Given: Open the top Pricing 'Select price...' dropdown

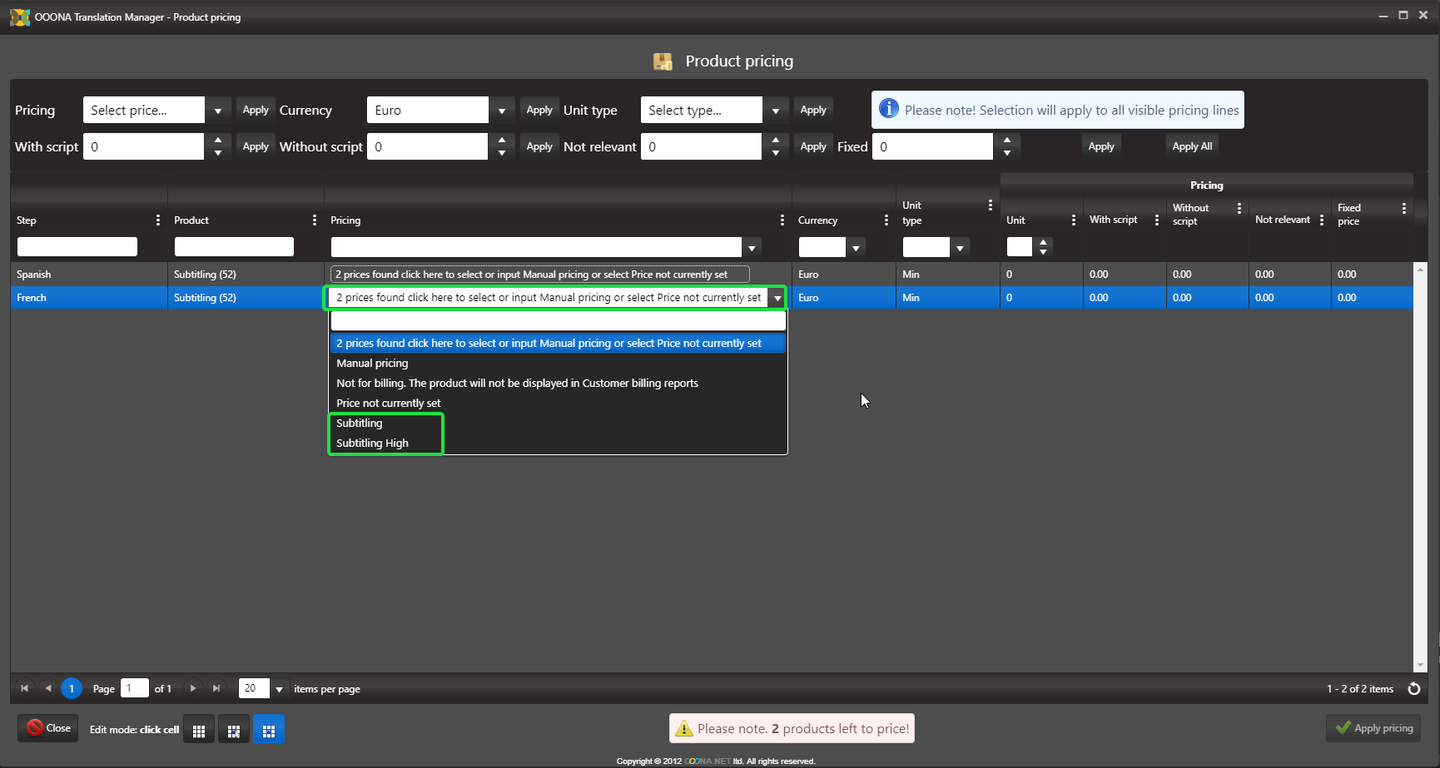Looking at the screenshot, I should pyautogui.click(x=218, y=110).
